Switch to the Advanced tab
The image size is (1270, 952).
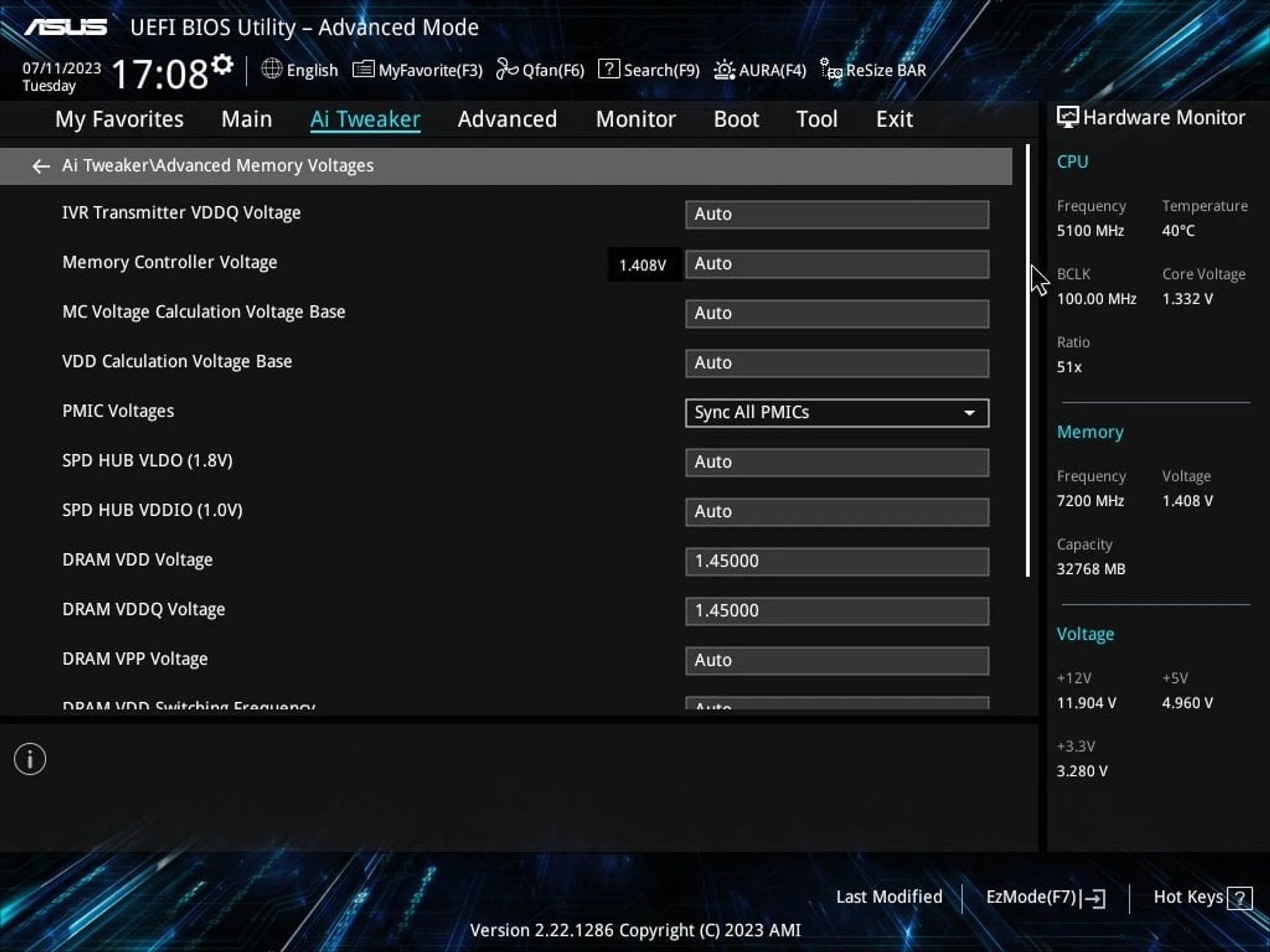tap(507, 119)
